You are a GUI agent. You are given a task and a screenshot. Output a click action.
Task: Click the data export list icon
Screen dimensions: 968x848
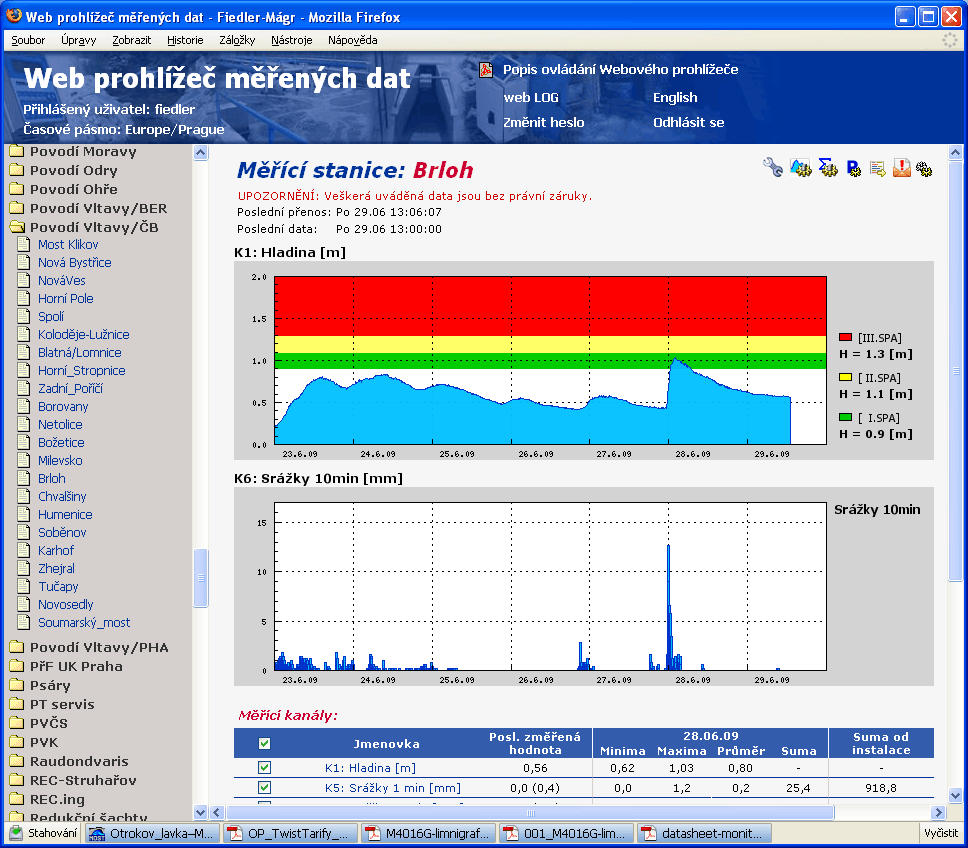877,168
